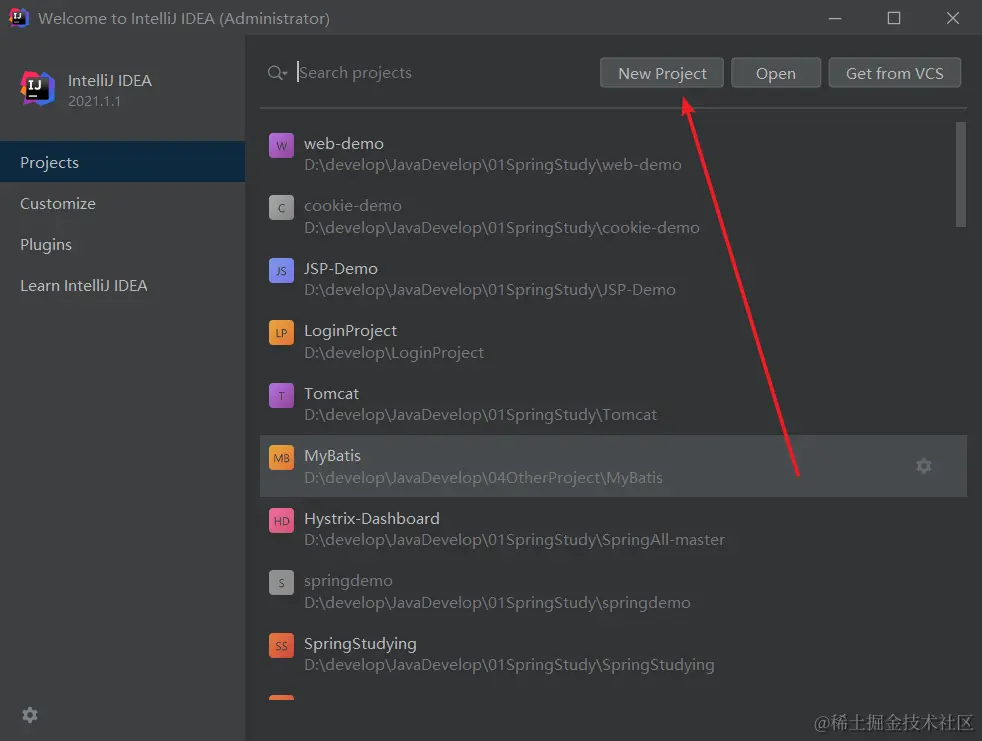Open the cookie-demo project entry
The height and width of the screenshot is (741, 982).
(x=613, y=216)
